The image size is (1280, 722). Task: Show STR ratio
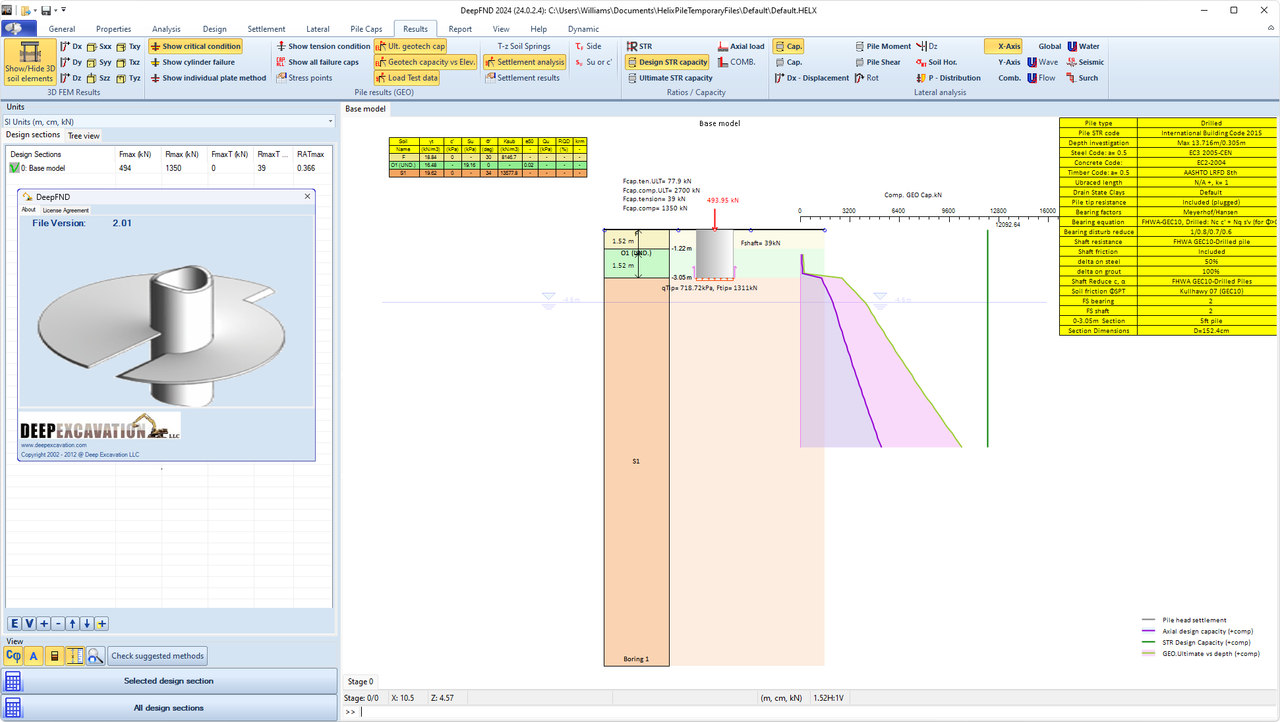pyautogui.click(x=639, y=46)
